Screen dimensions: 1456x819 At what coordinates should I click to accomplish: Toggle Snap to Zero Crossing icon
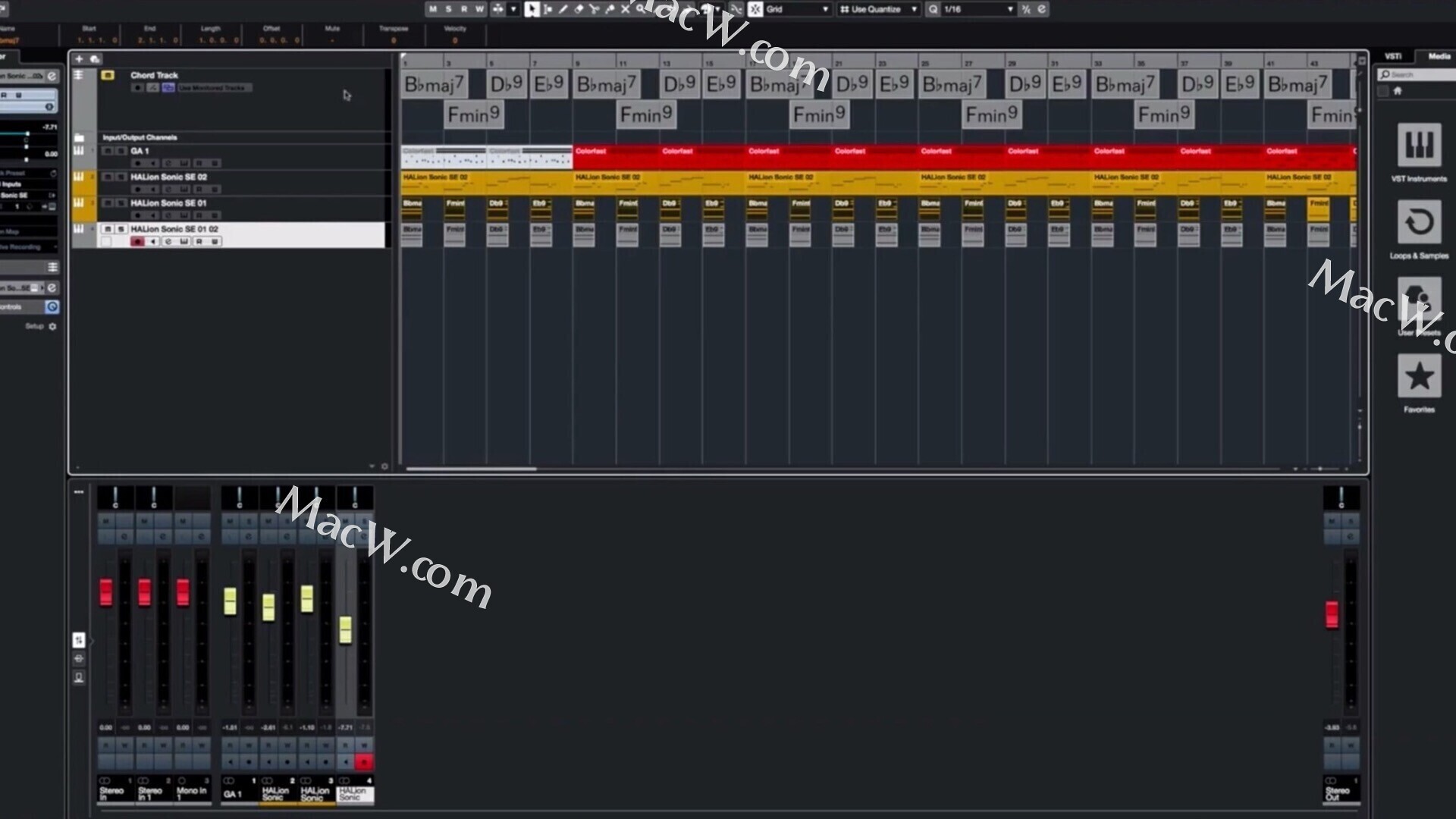click(x=736, y=9)
